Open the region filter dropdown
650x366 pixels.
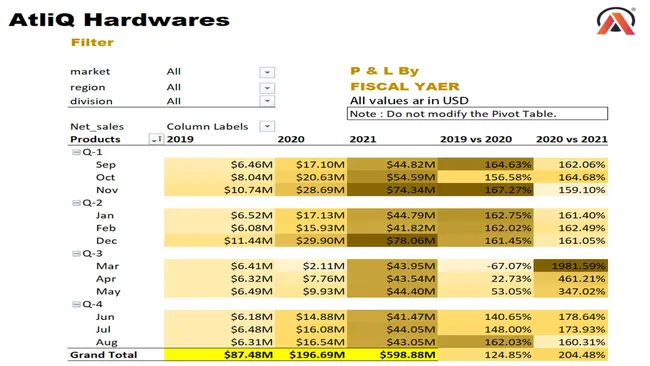(267, 88)
